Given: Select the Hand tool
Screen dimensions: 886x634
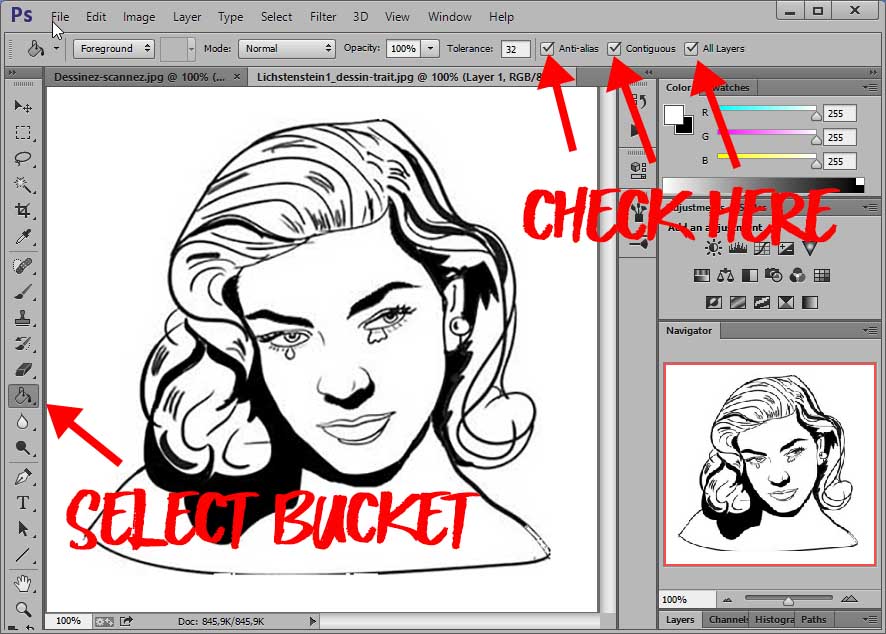Looking at the screenshot, I should (23, 583).
